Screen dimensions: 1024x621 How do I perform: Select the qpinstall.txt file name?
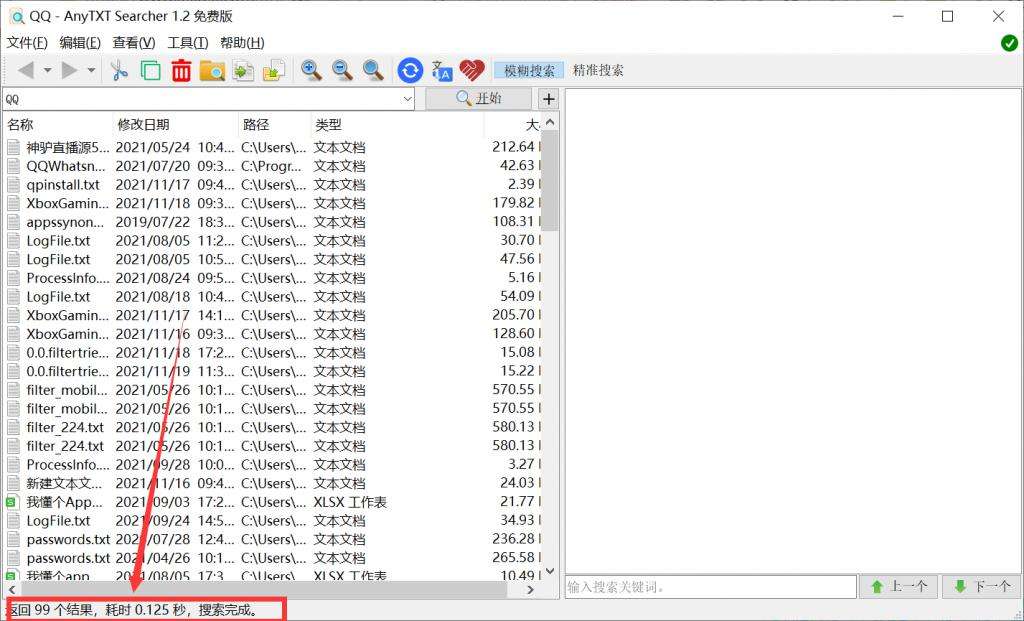pyautogui.click(x=63, y=185)
